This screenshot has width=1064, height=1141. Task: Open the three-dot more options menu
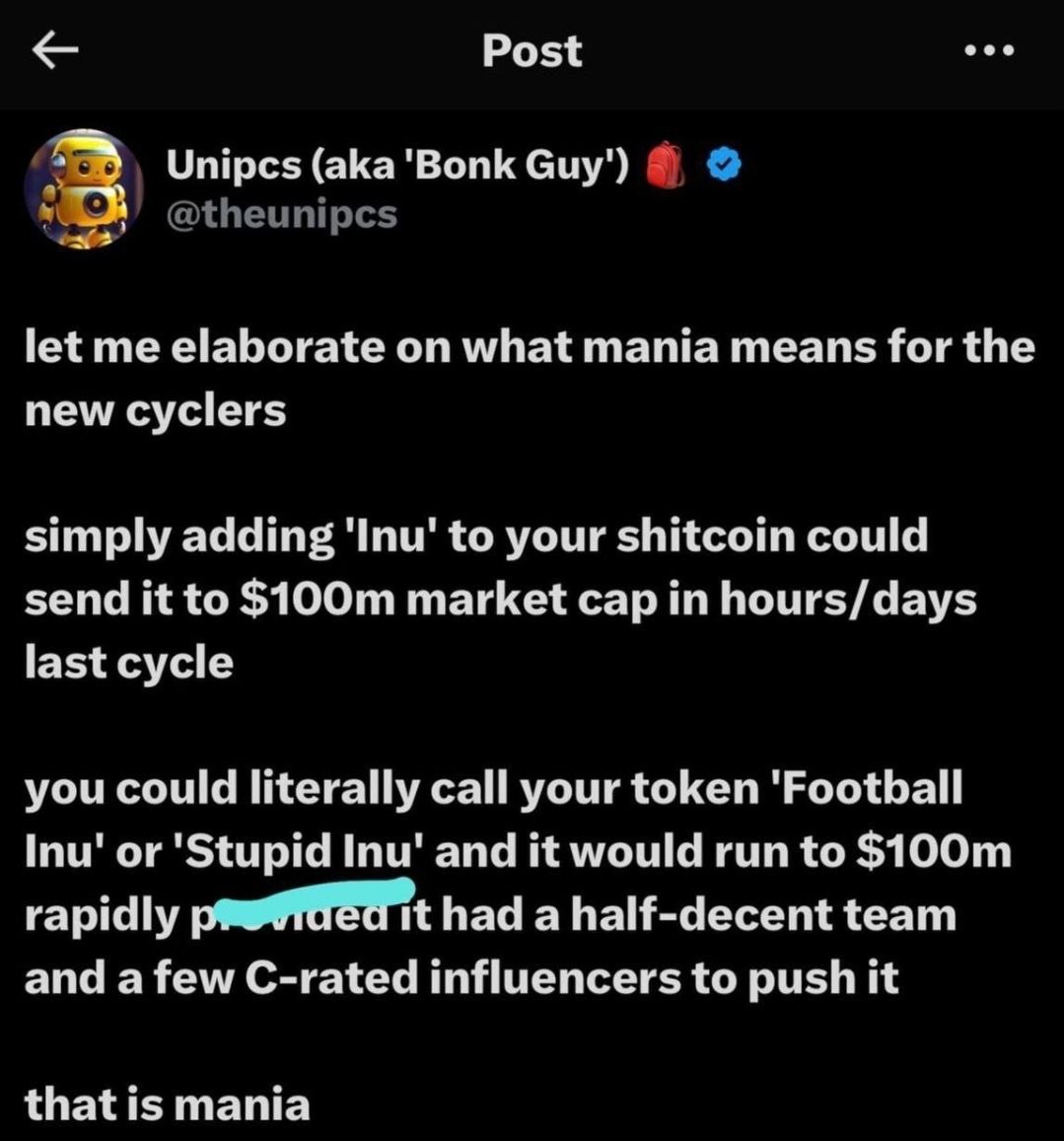[990, 50]
